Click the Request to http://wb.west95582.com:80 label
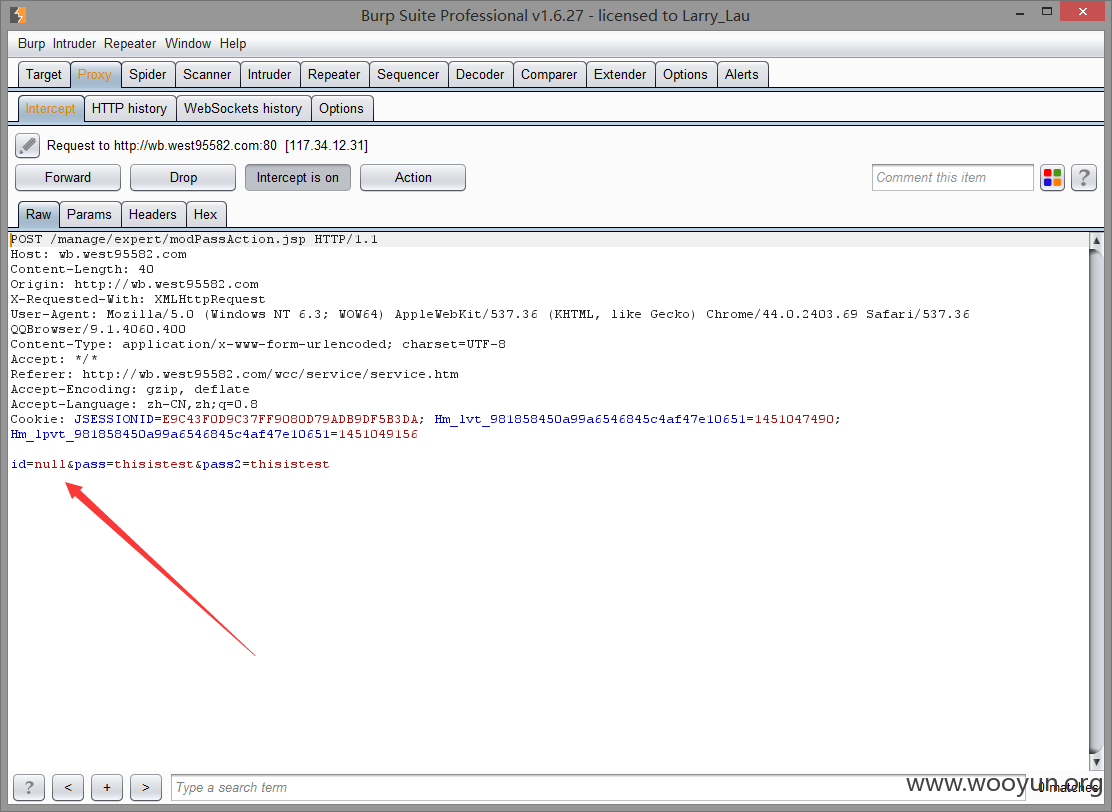Image resolution: width=1112 pixels, height=812 pixels. 207,145
